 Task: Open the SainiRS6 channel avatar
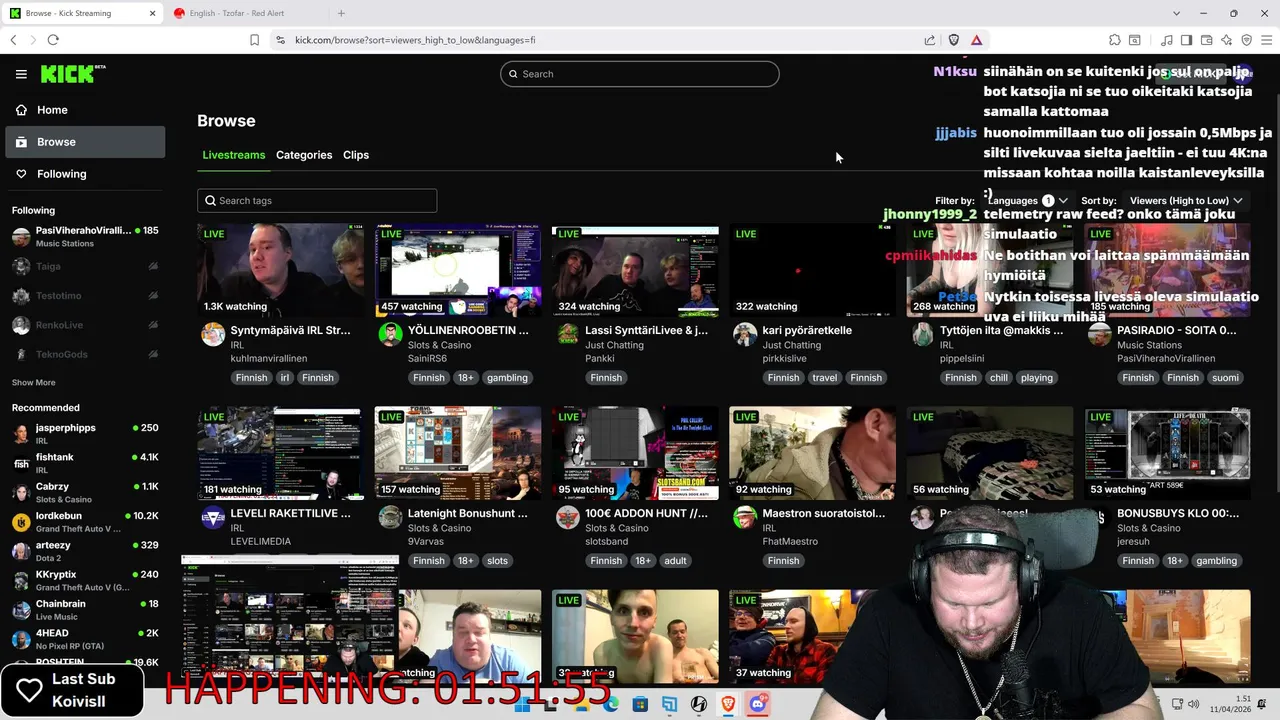(390, 335)
